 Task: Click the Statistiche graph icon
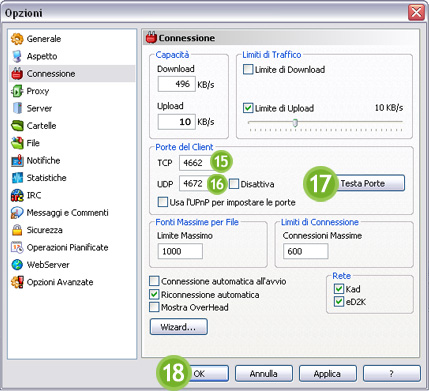[17, 178]
